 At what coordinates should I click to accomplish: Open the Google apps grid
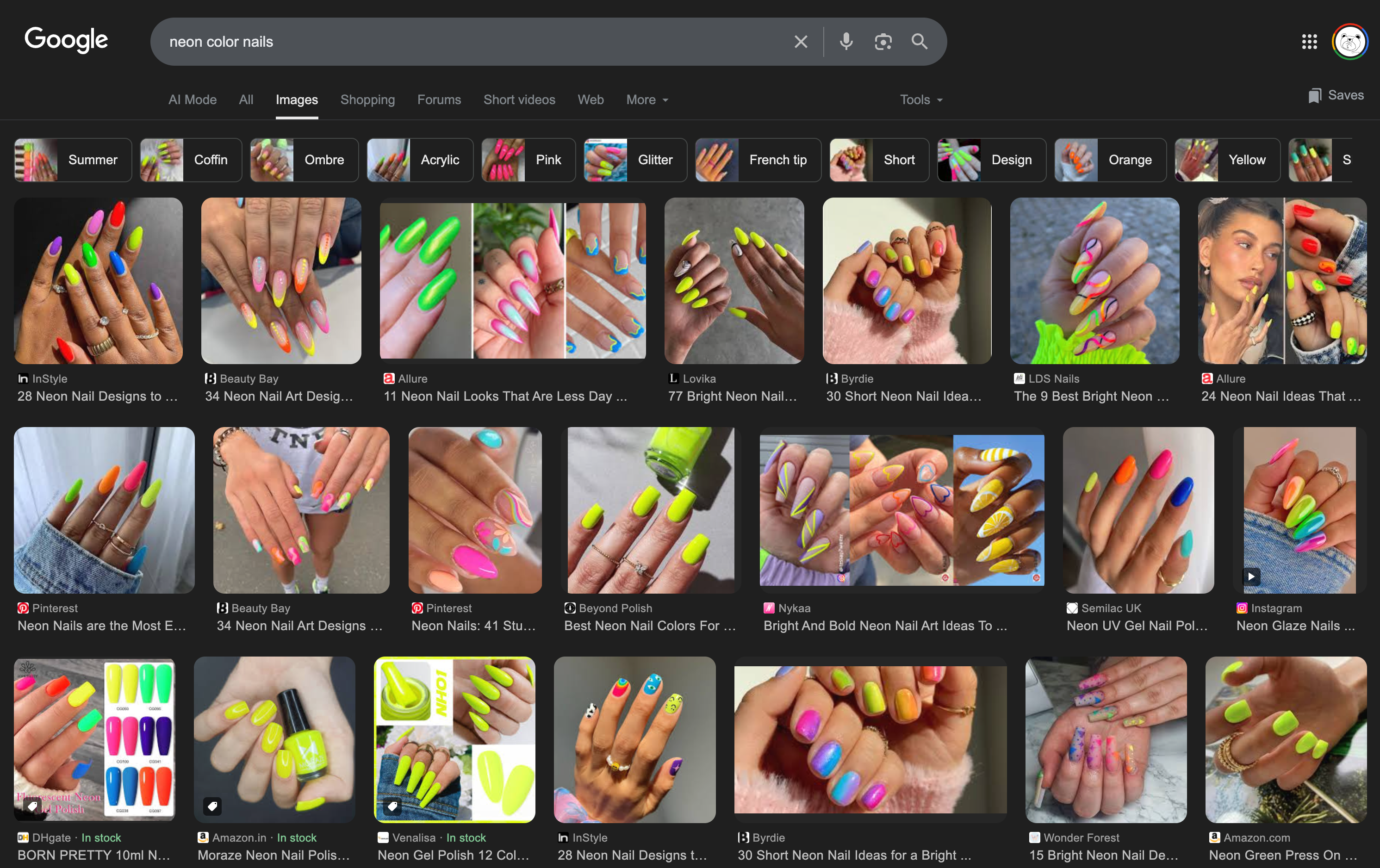tap(1310, 41)
